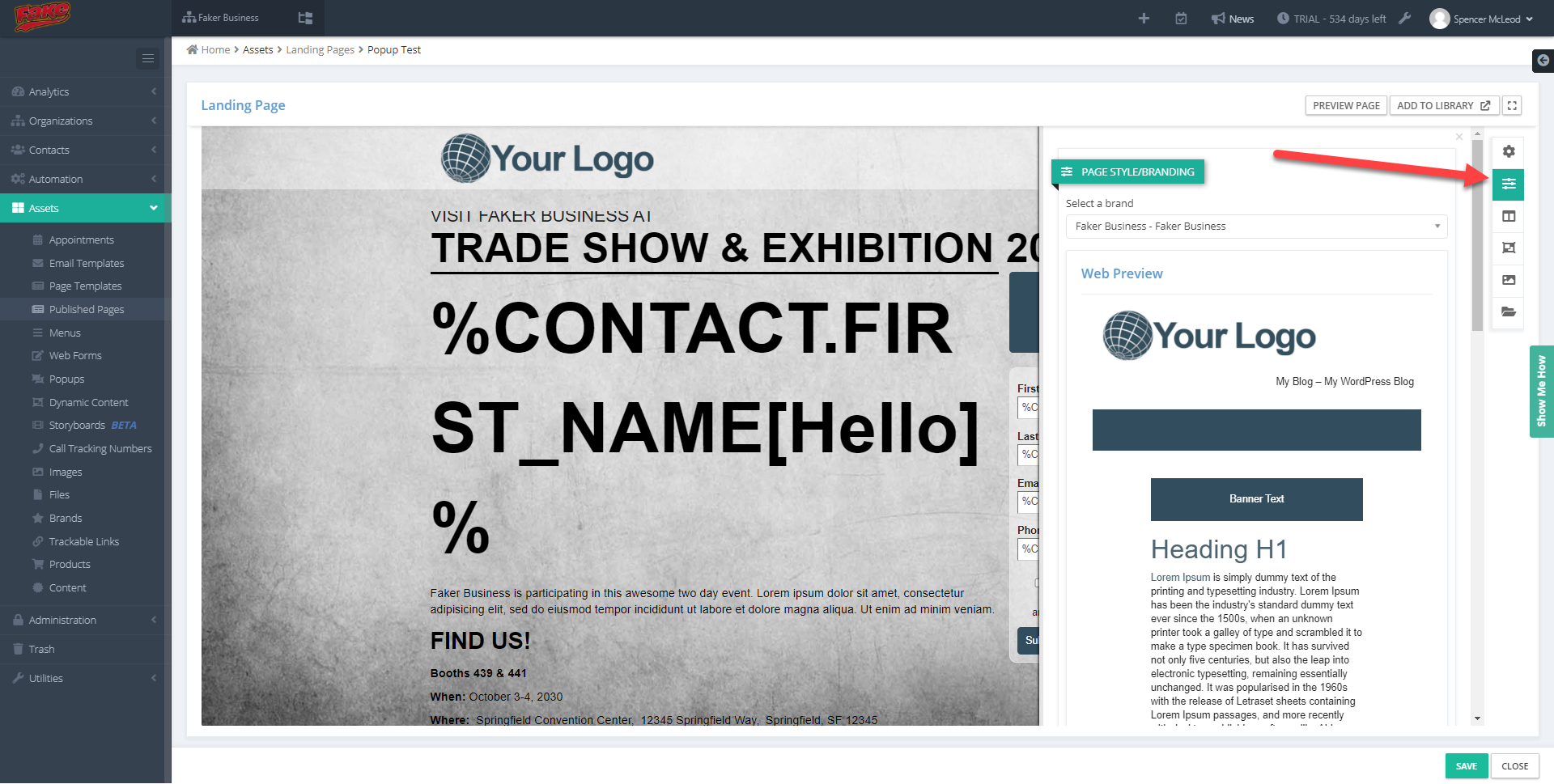Image resolution: width=1554 pixels, height=784 pixels.
Task: Open Trackable Links
Action: coord(82,542)
